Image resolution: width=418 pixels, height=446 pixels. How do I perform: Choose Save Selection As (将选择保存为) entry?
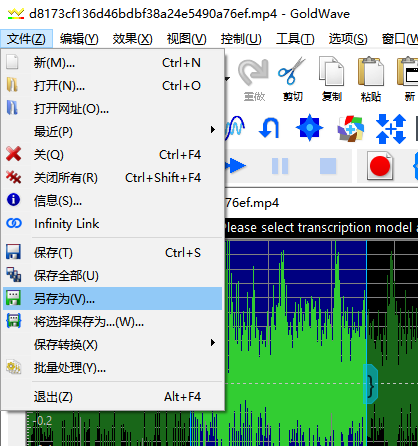(x=112, y=321)
